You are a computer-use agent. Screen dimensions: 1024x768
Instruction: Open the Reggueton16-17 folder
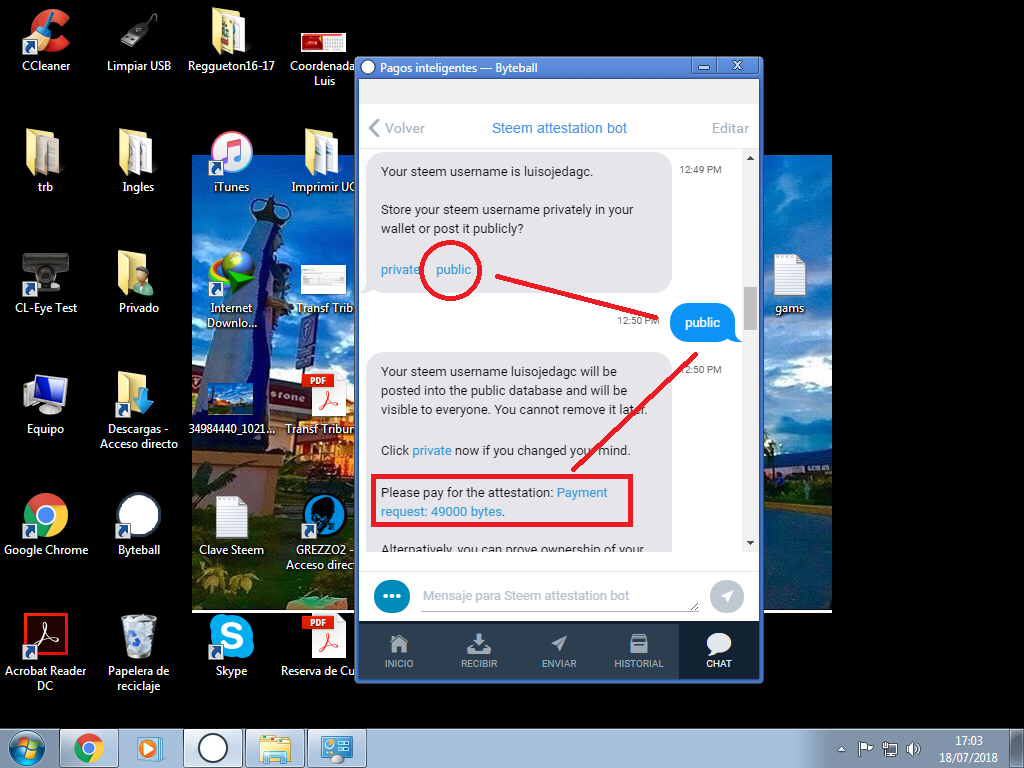point(231,39)
